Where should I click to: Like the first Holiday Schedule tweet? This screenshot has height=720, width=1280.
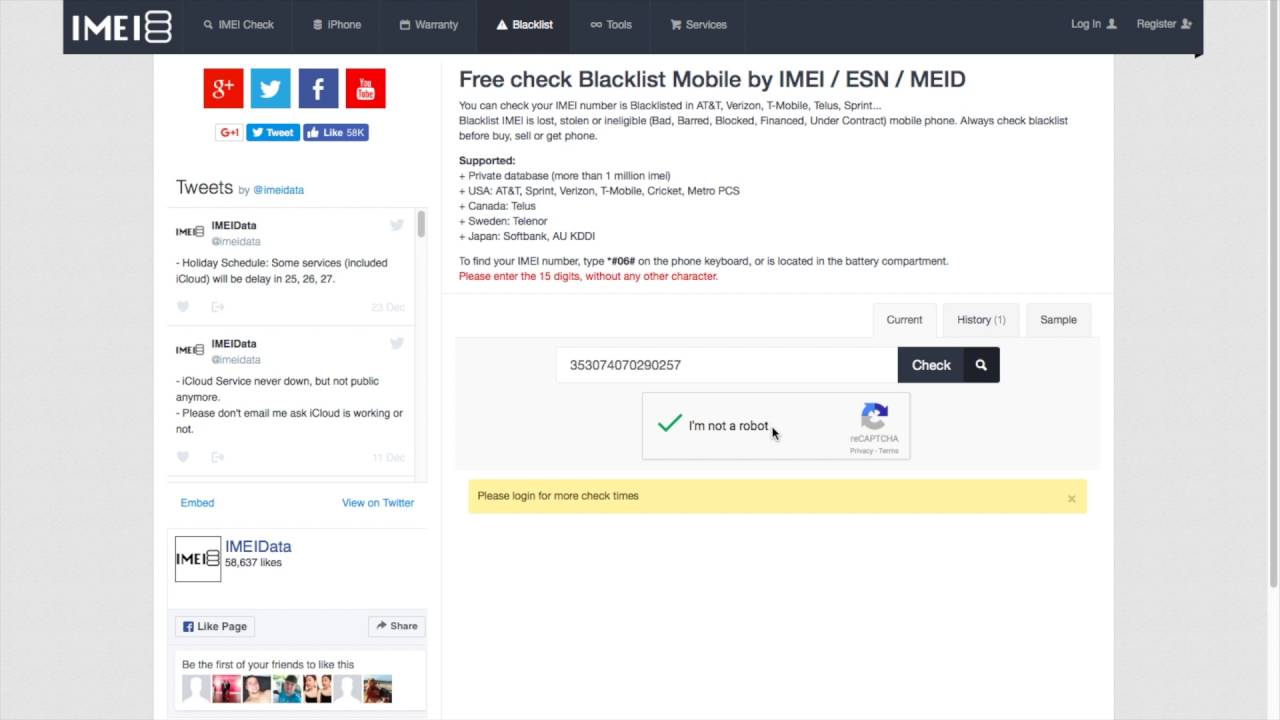tap(183, 307)
